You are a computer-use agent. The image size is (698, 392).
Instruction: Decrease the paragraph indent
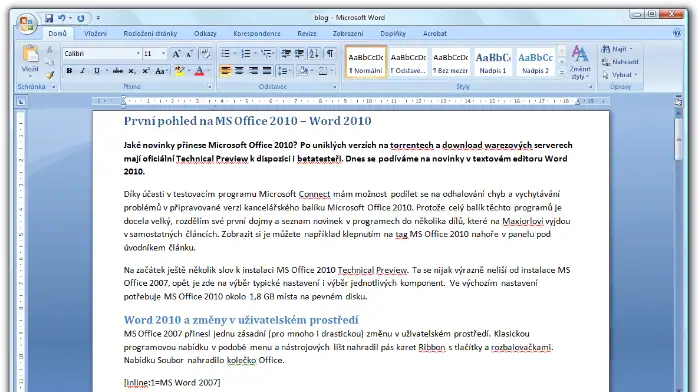tap(286, 54)
